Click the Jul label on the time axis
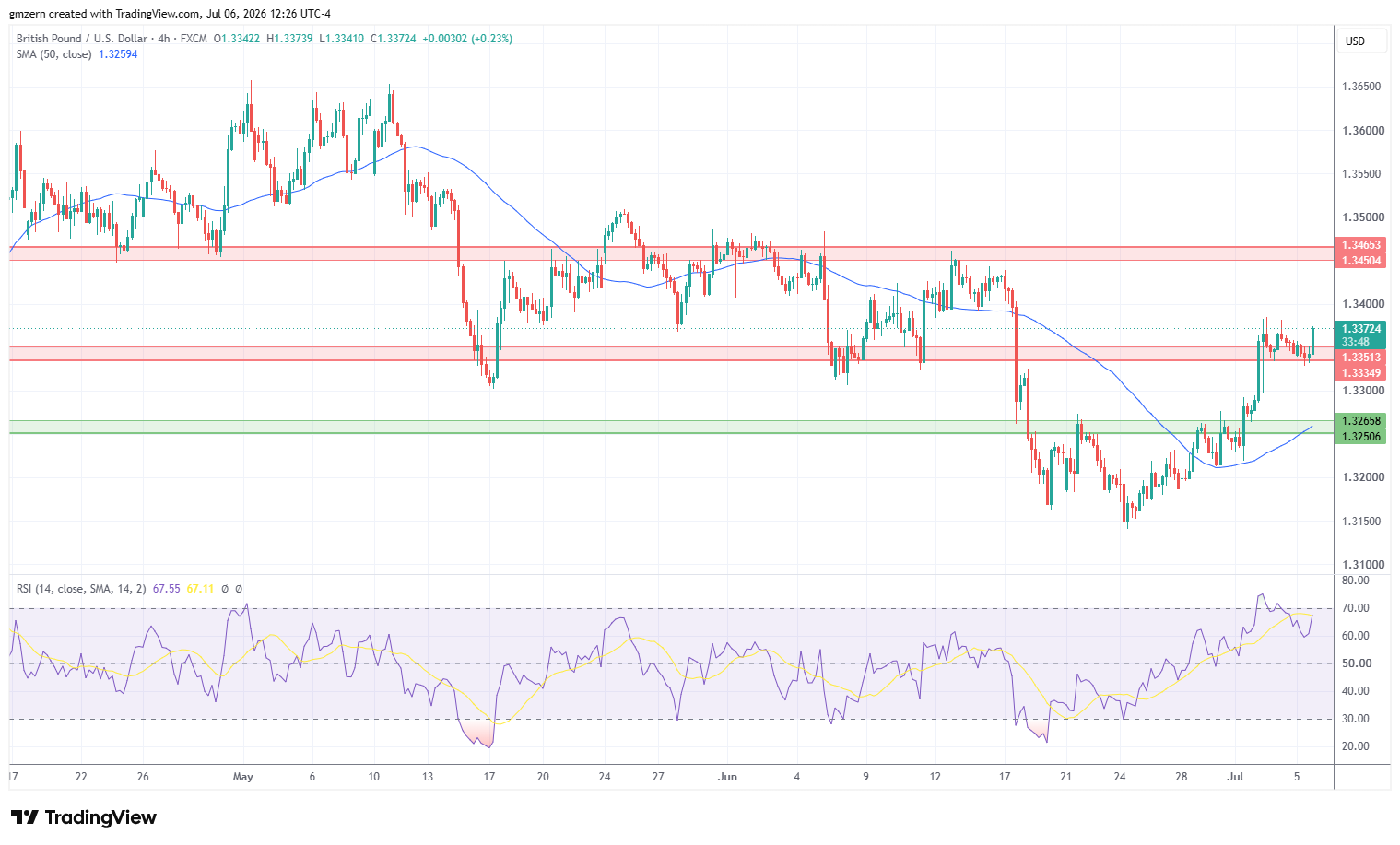Viewport: 1400px width, 845px height. [1236, 777]
